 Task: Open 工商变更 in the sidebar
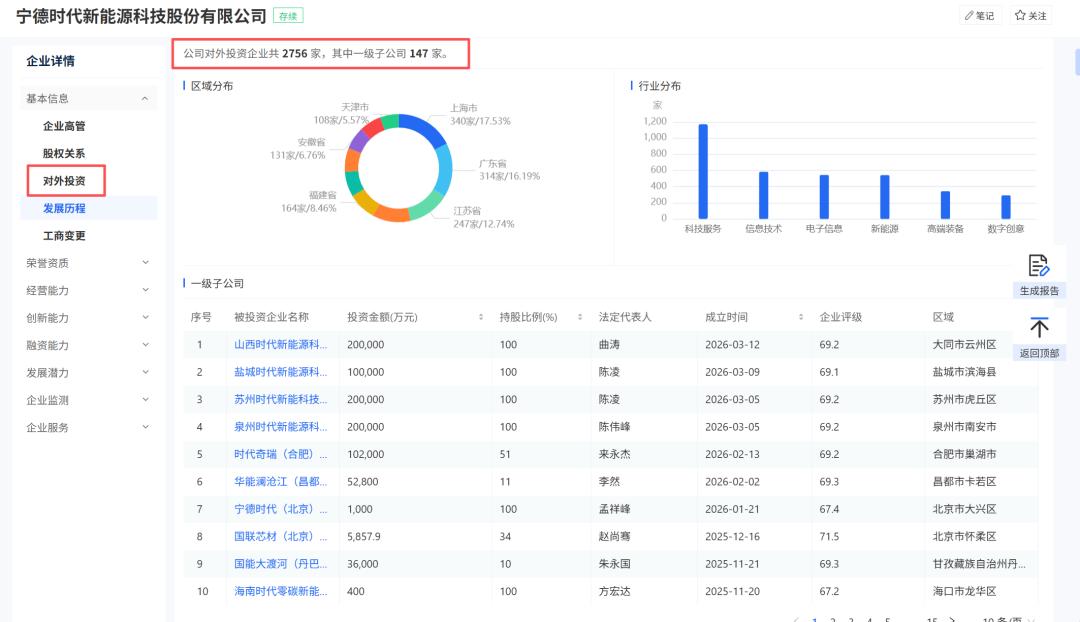[x=64, y=236]
